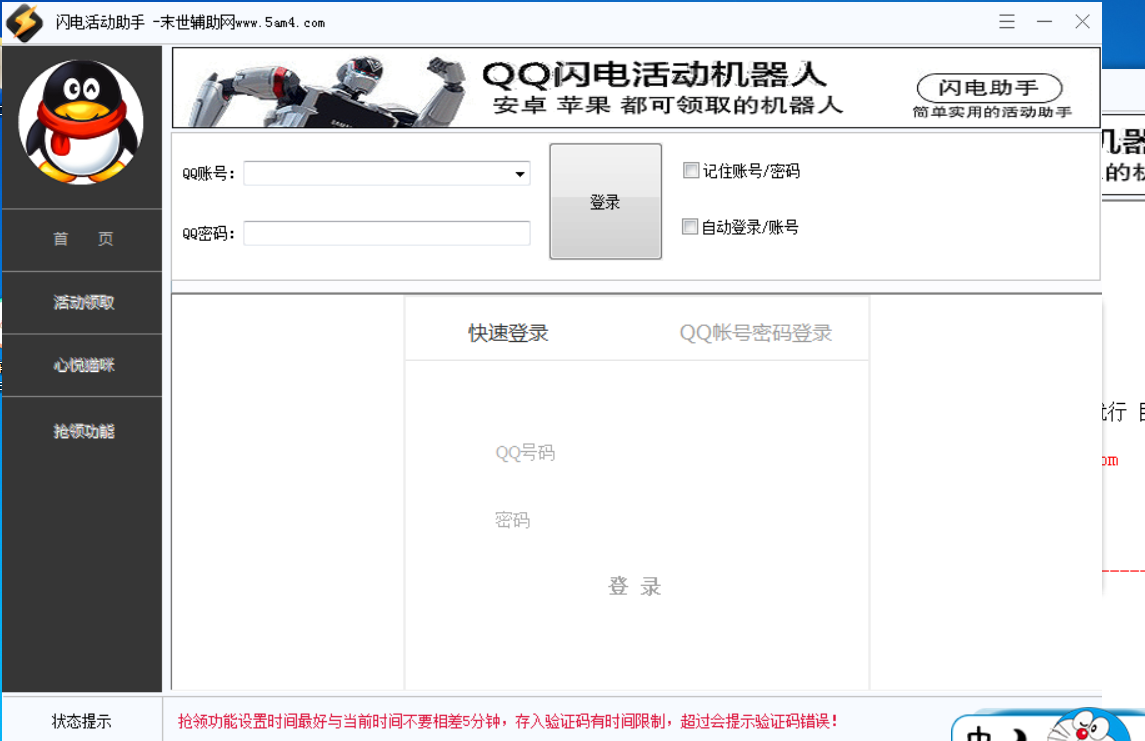Screen dimensions: 1145x741
Task: Click the large 登录 button
Action: coord(605,201)
